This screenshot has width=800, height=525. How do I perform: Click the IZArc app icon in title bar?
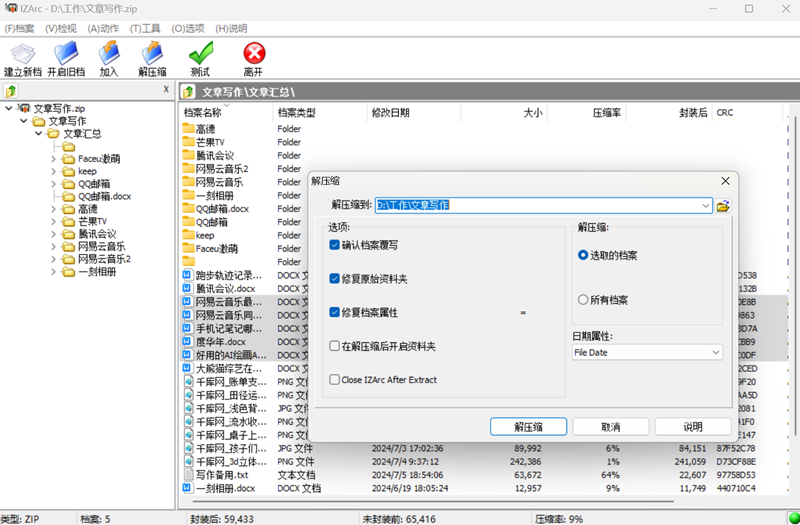[x=10, y=8]
